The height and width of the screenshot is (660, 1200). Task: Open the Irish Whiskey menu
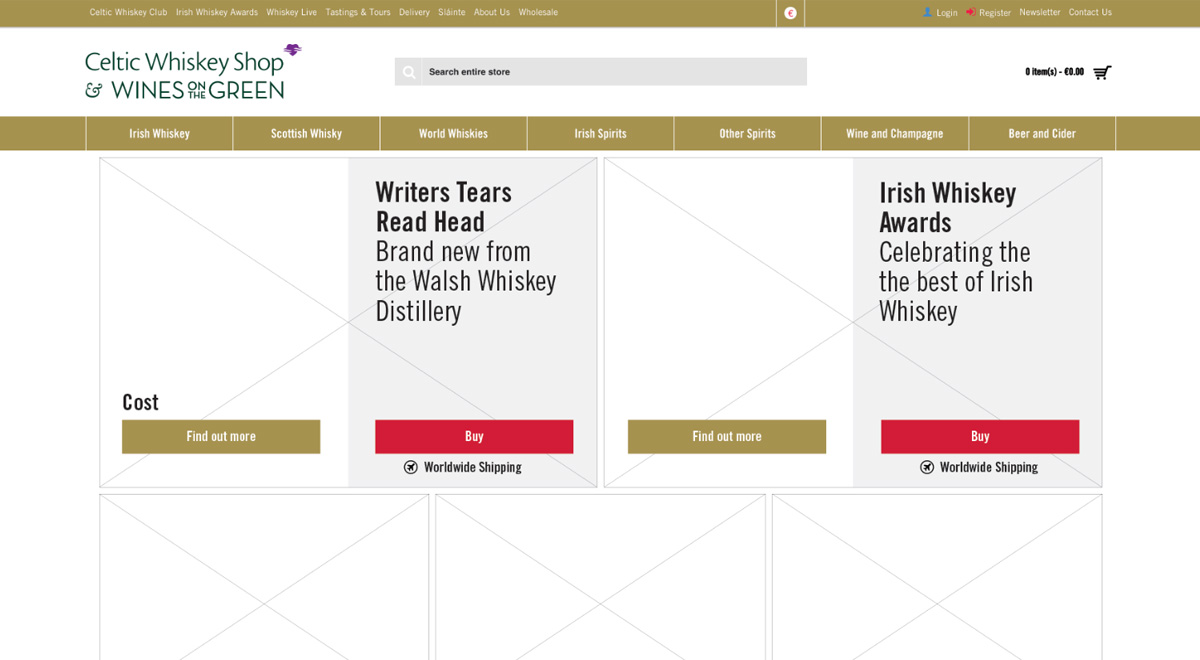159,133
